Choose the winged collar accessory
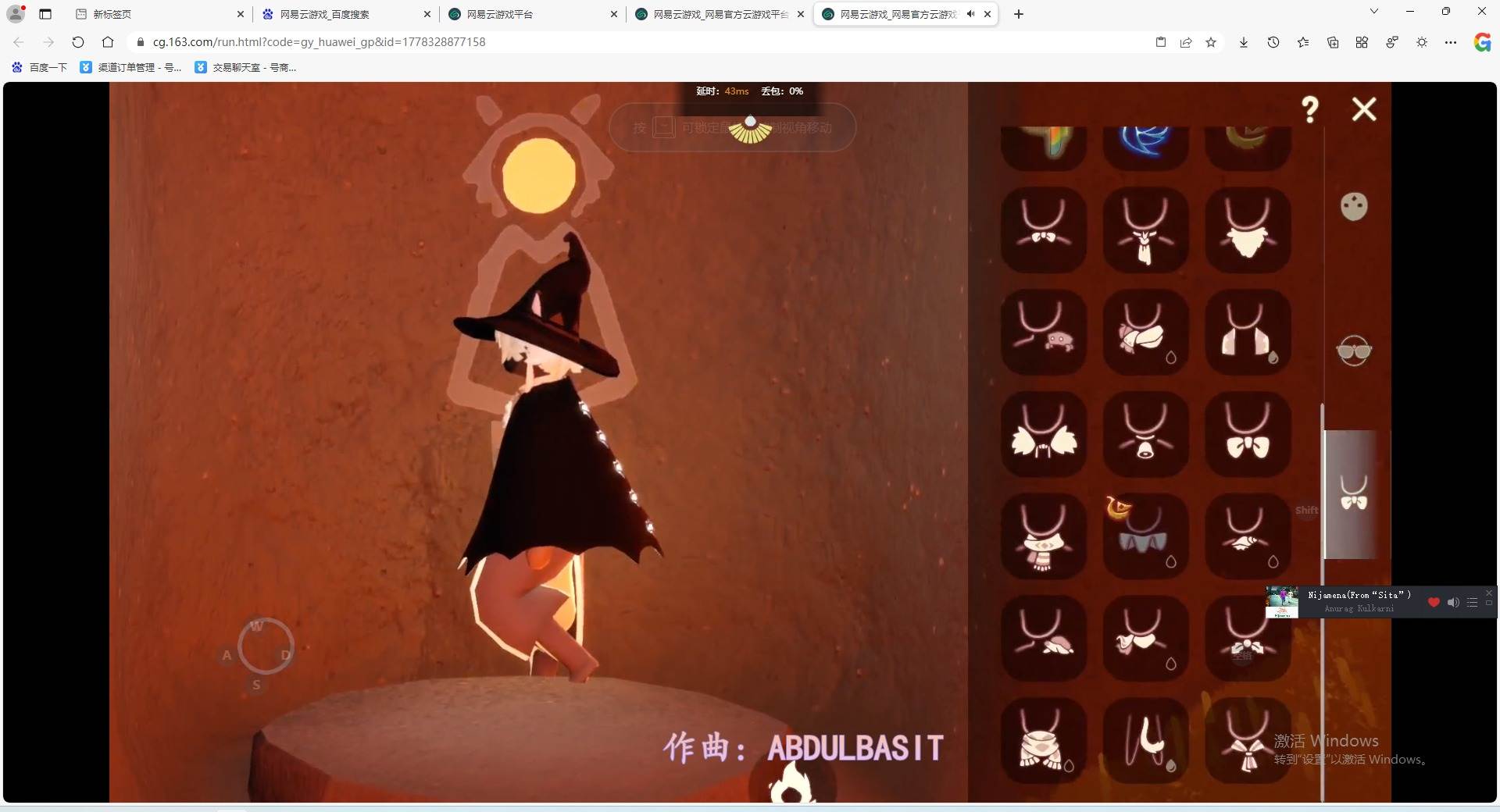This screenshot has width=1500, height=812. click(x=1044, y=434)
